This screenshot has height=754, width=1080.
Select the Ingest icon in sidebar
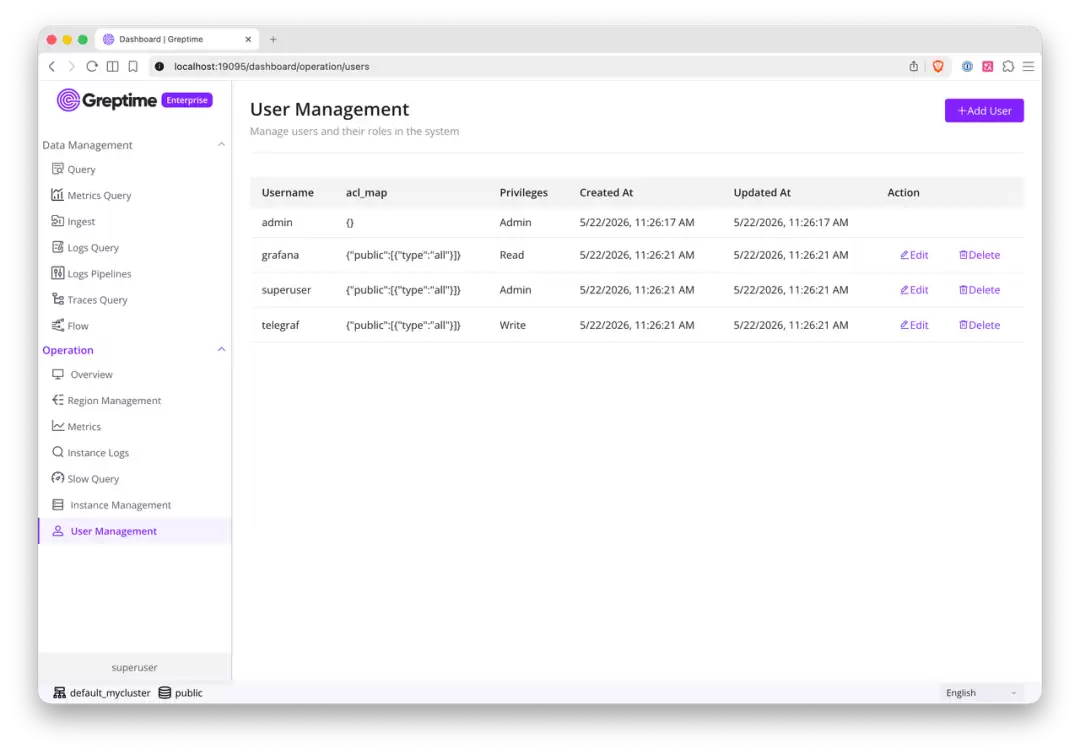point(58,221)
